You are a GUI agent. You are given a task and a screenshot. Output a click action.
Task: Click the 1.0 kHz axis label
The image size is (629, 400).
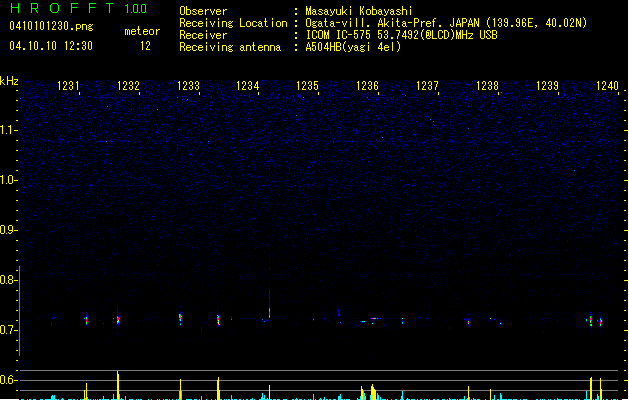pyautogui.click(x=9, y=180)
